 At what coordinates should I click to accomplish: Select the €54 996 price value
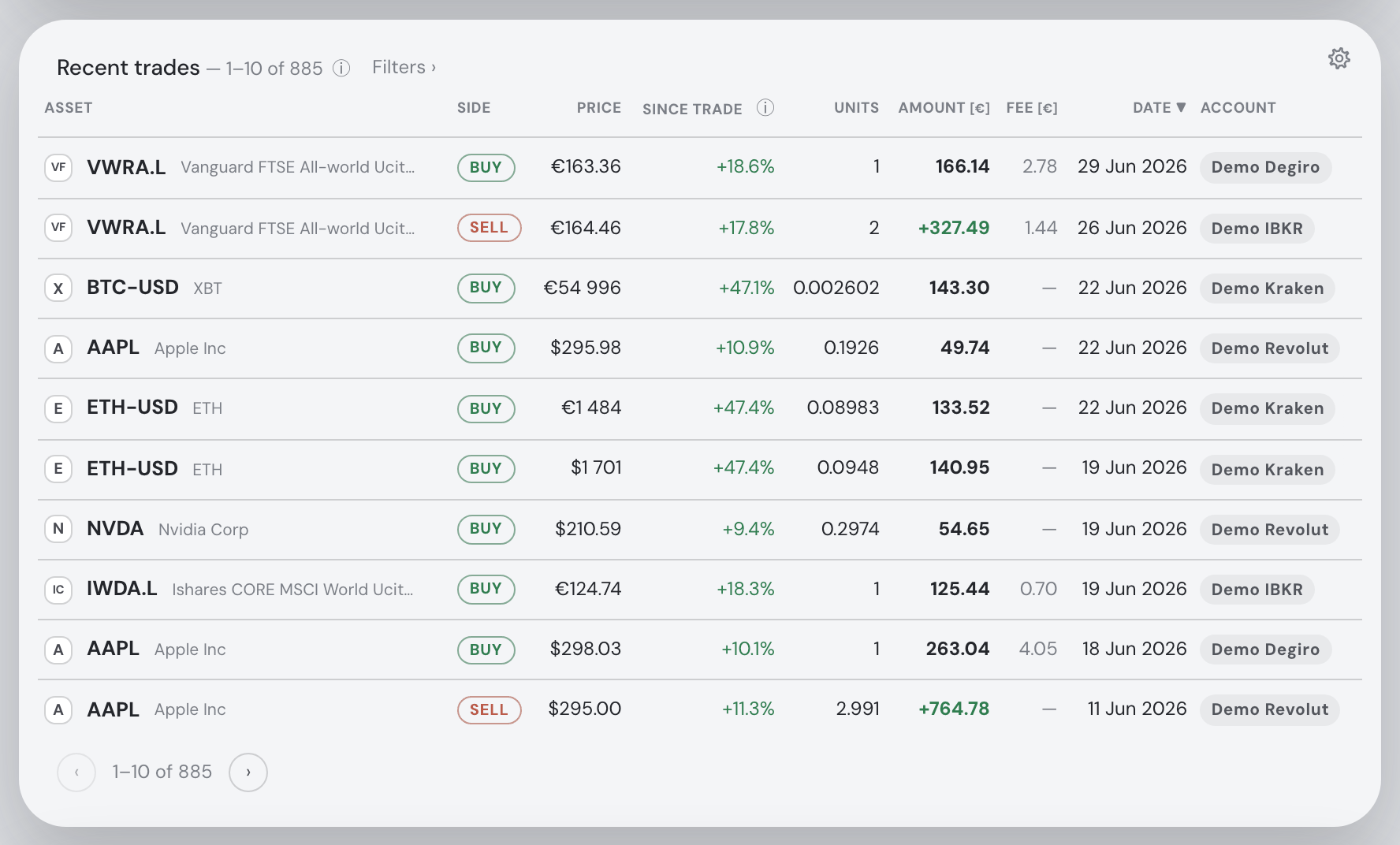pyautogui.click(x=583, y=288)
